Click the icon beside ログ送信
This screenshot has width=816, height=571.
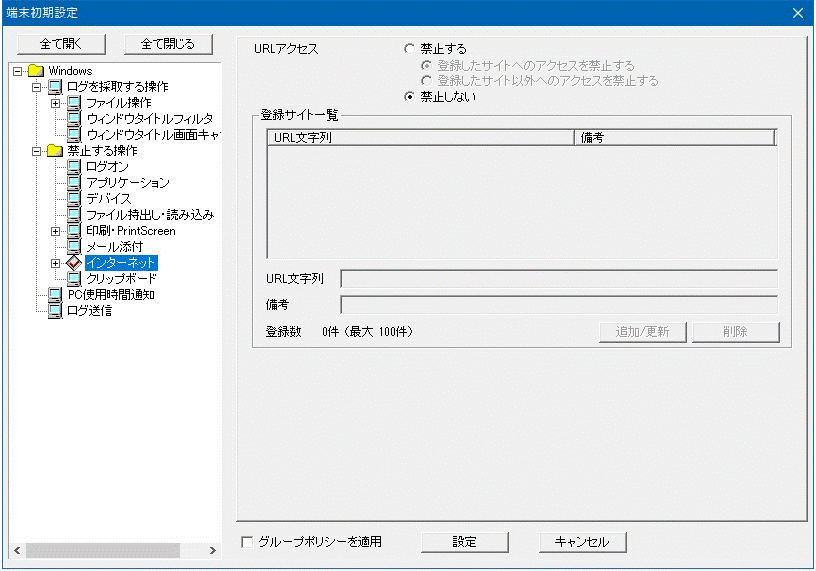pos(55,311)
